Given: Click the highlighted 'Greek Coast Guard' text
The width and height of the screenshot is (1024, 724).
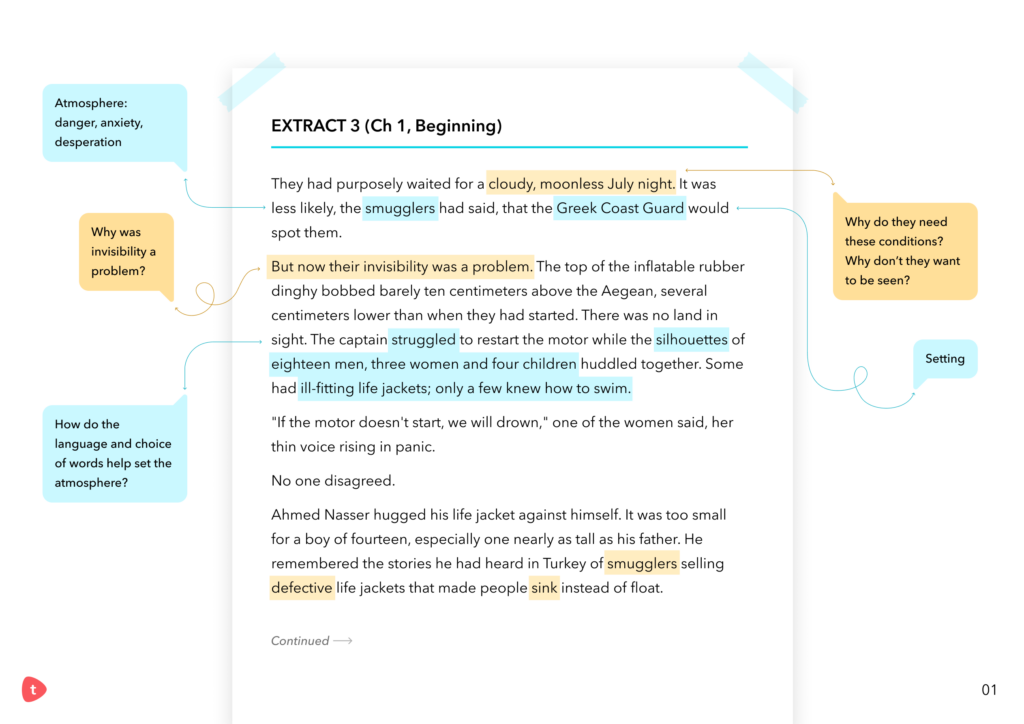Looking at the screenshot, I should [x=620, y=208].
